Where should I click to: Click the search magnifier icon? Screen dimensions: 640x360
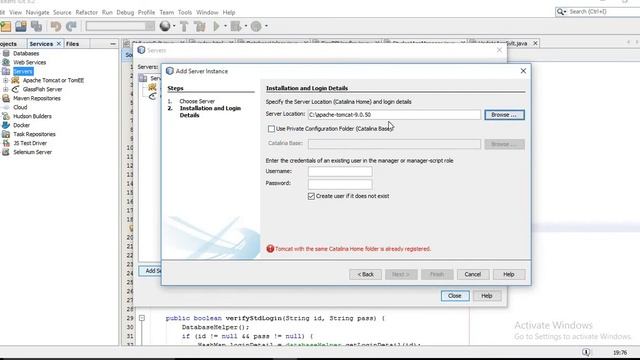pos(561,12)
